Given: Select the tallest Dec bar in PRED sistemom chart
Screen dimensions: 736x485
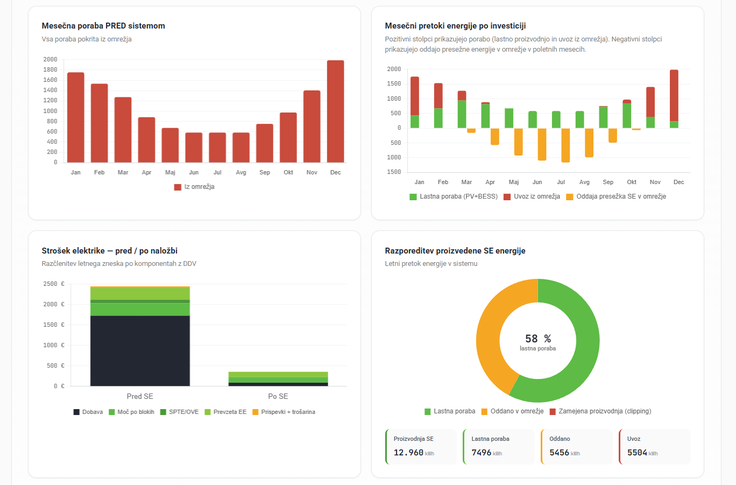Looking at the screenshot, I should coord(336,111).
